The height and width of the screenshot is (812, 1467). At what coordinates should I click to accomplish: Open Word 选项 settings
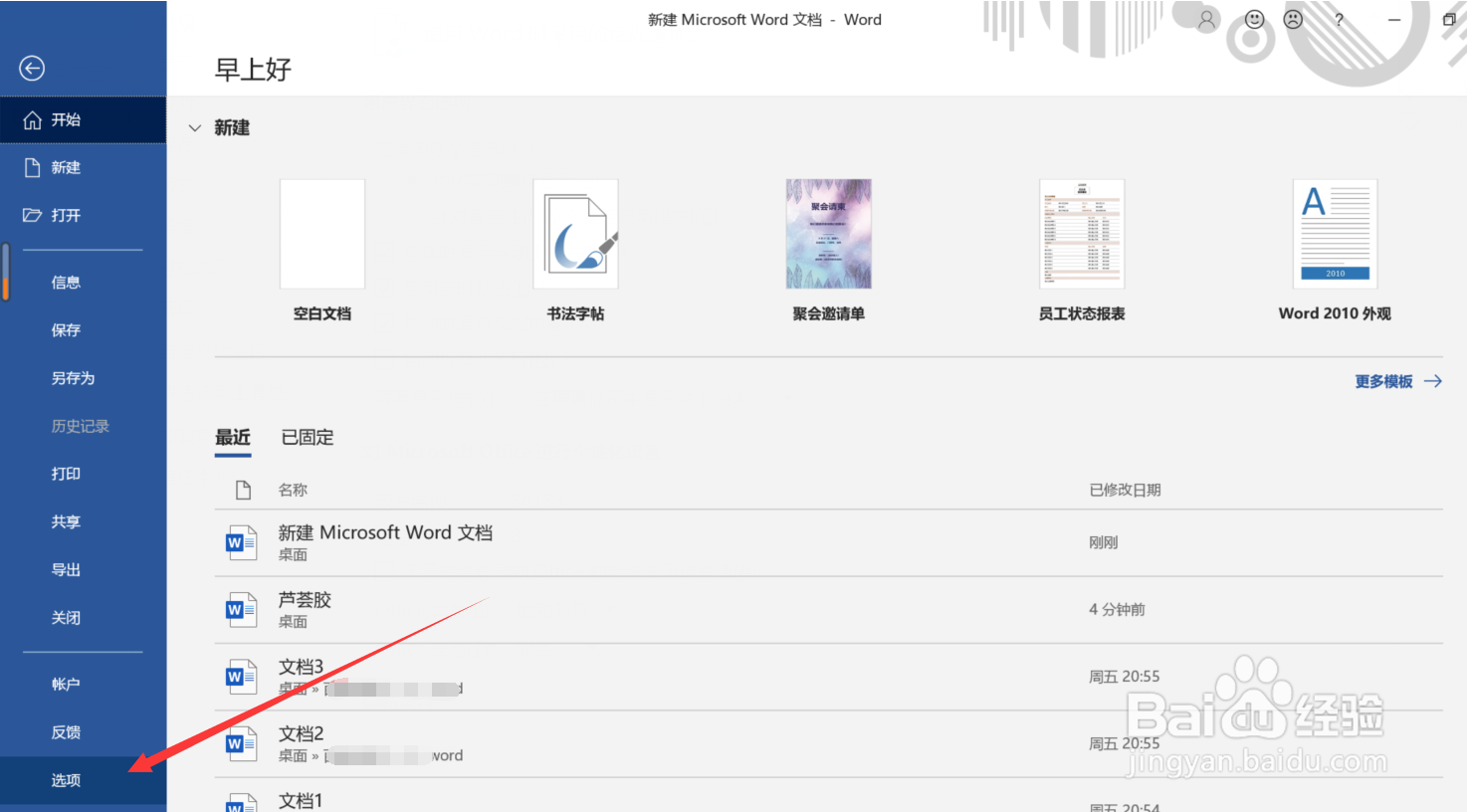click(x=66, y=780)
